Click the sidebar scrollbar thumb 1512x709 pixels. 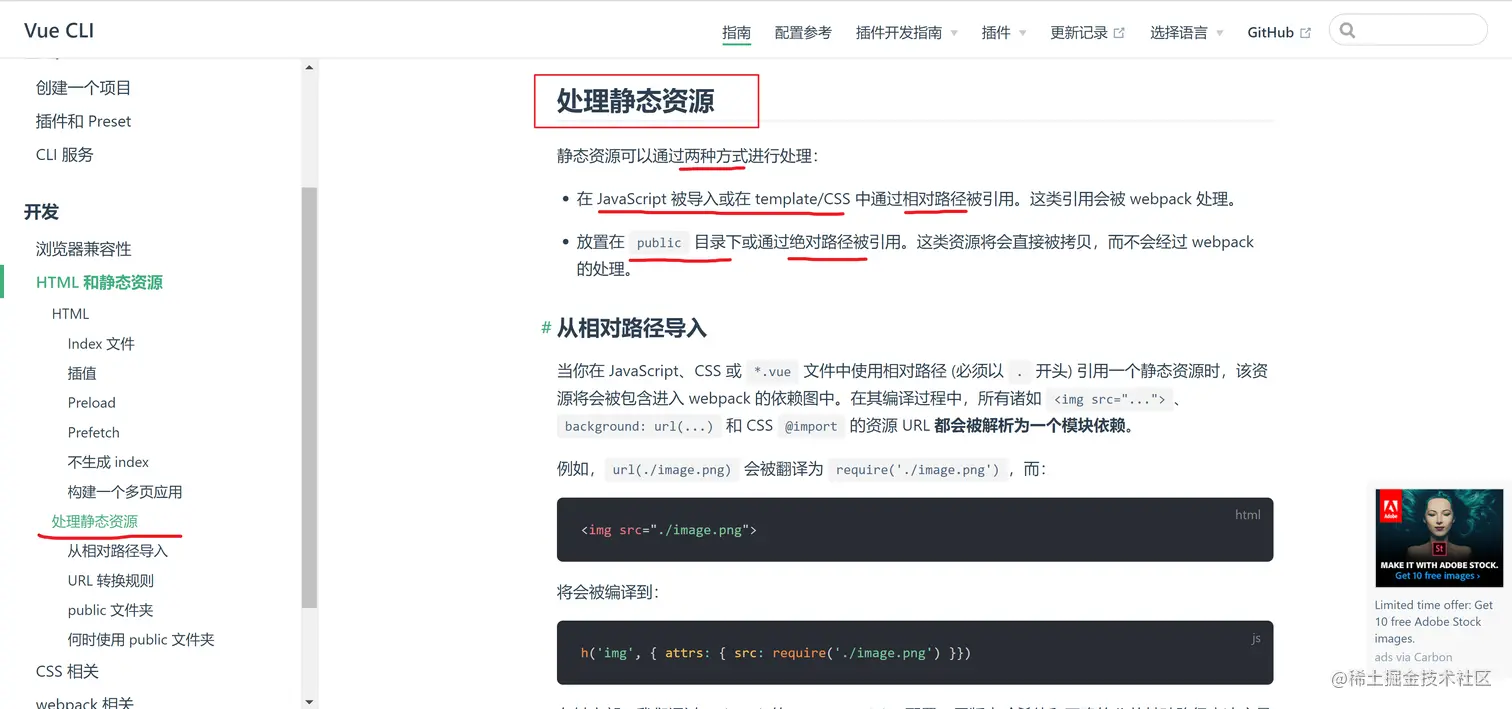309,397
